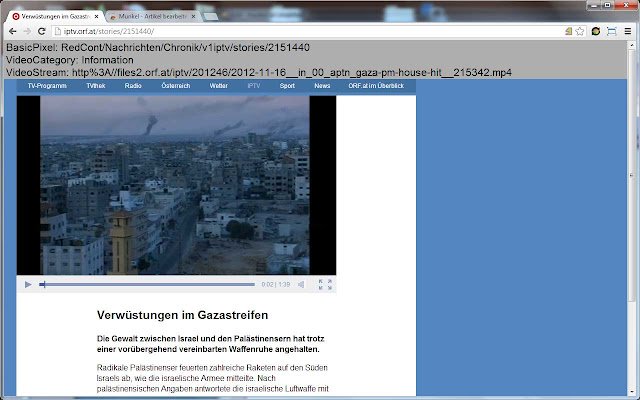Screen dimensions: 640x400
Task: Minimize the Chrome window
Action: (x=594, y=5)
